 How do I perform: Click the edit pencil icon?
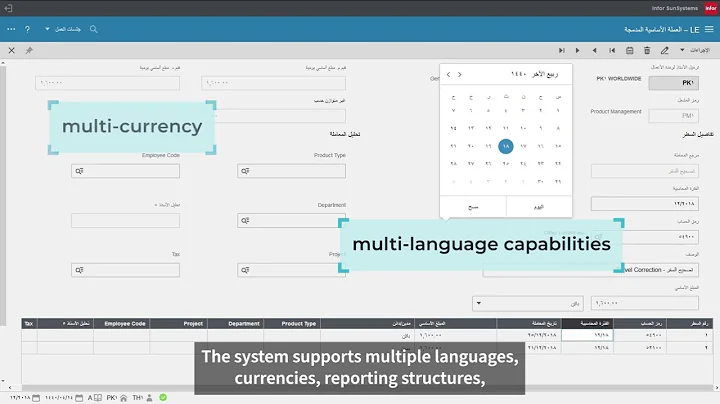click(x=664, y=50)
